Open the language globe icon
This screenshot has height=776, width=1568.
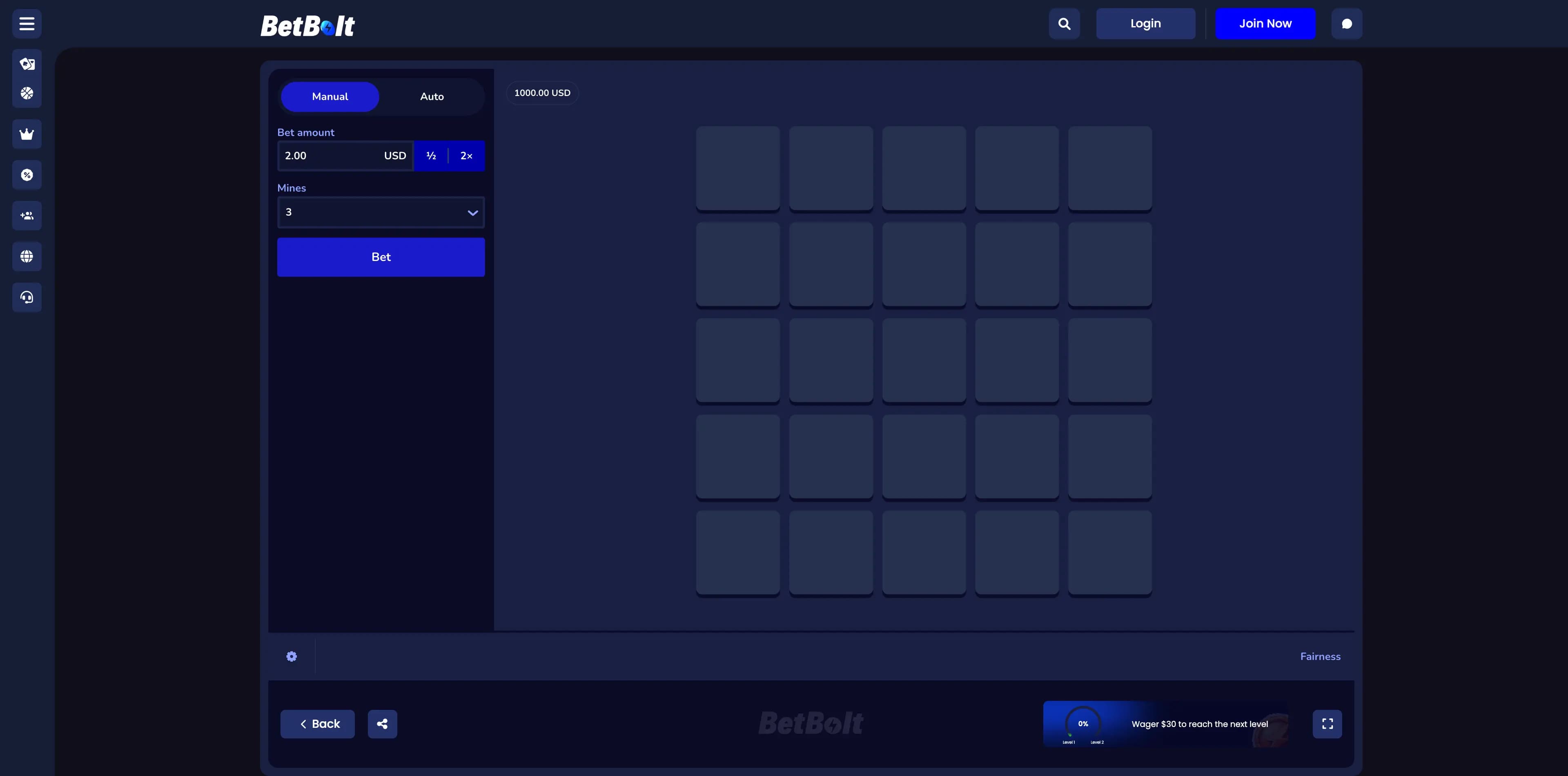pyautogui.click(x=27, y=257)
